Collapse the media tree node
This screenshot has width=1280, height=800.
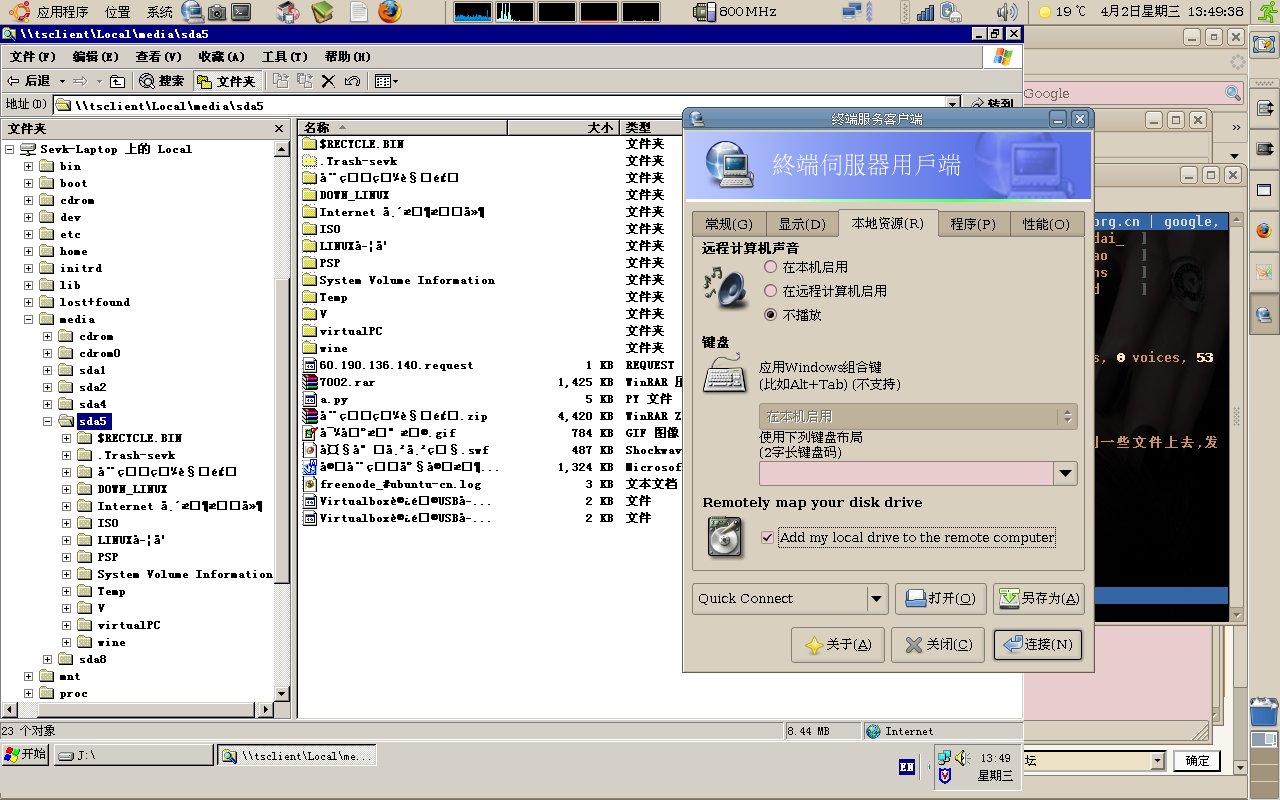coord(27,319)
